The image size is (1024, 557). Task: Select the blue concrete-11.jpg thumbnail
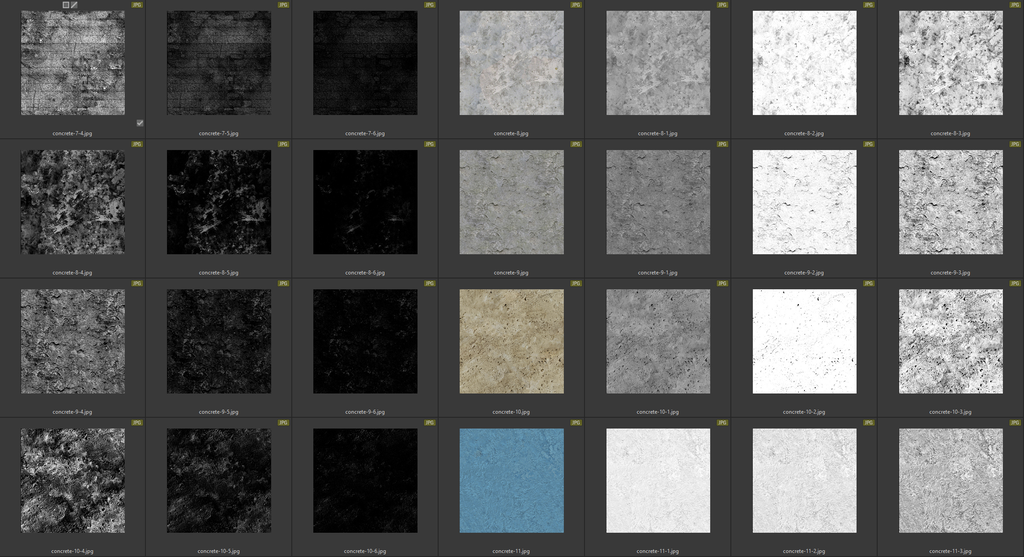(x=511, y=481)
